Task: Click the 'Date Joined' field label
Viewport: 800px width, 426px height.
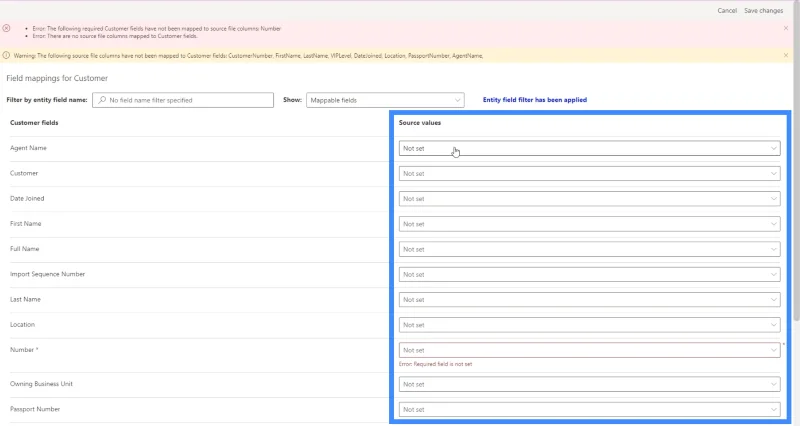Action: [x=27, y=198]
